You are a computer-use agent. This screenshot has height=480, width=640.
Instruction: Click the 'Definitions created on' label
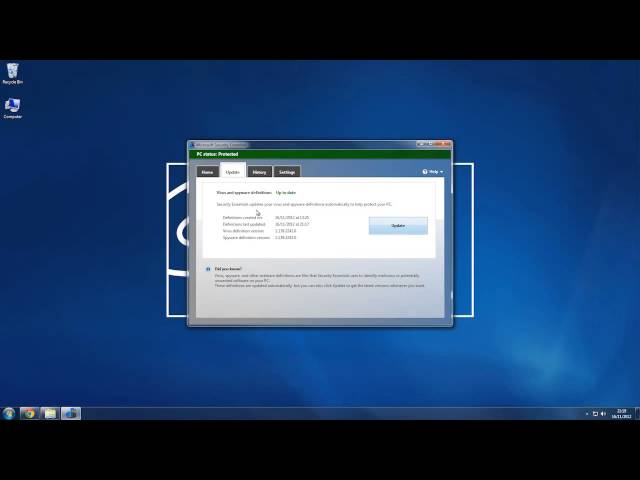point(242,218)
